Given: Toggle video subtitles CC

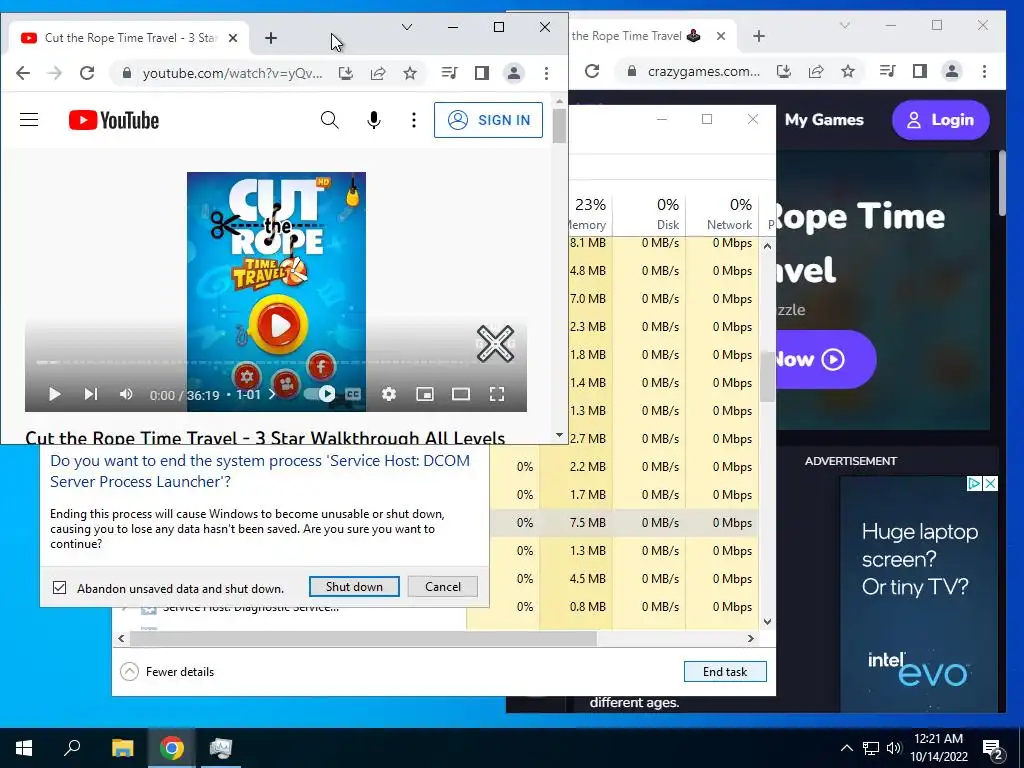Looking at the screenshot, I should 353,394.
